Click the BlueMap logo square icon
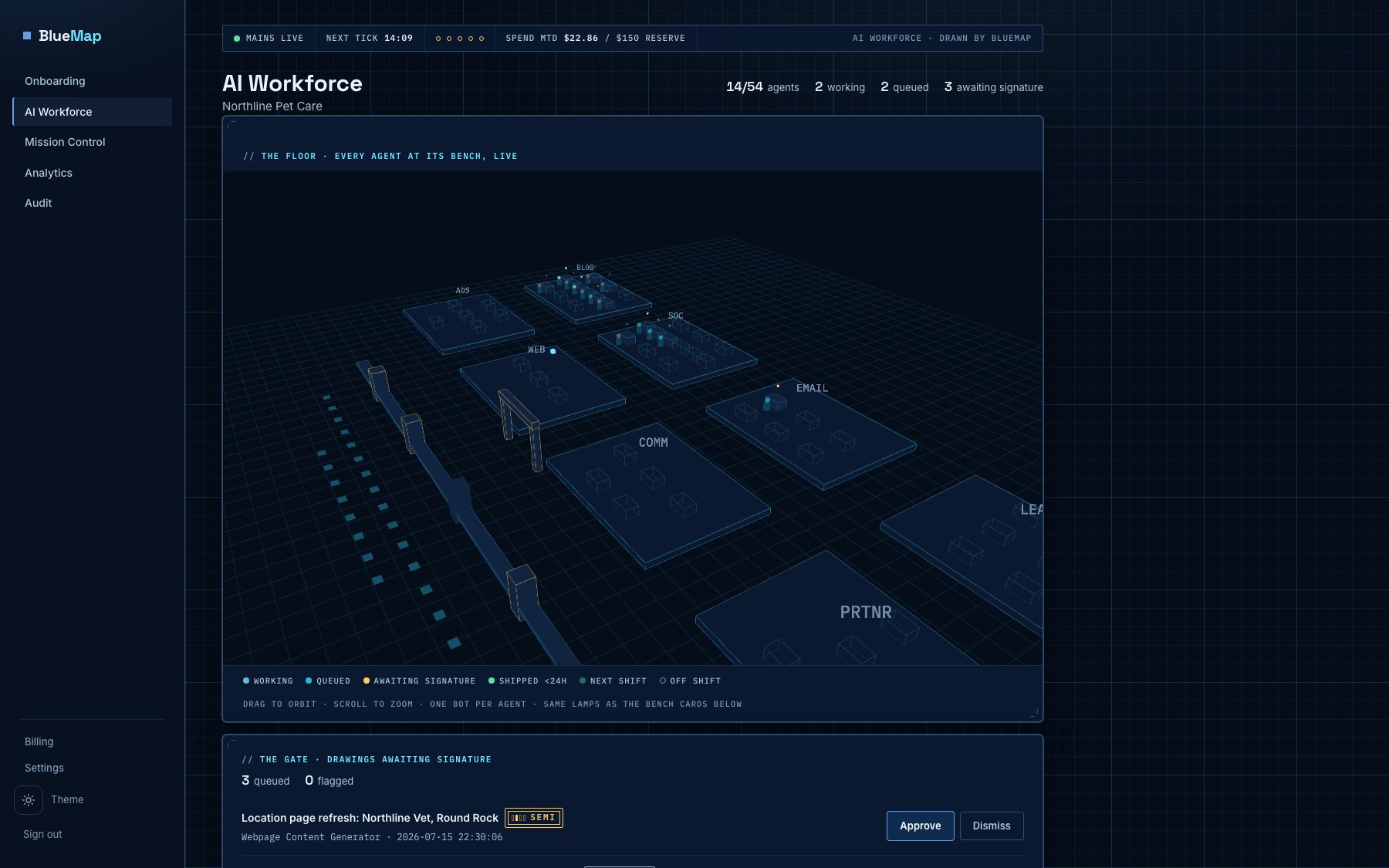Image resolution: width=1389 pixels, height=868 pixels. [27, 35]
